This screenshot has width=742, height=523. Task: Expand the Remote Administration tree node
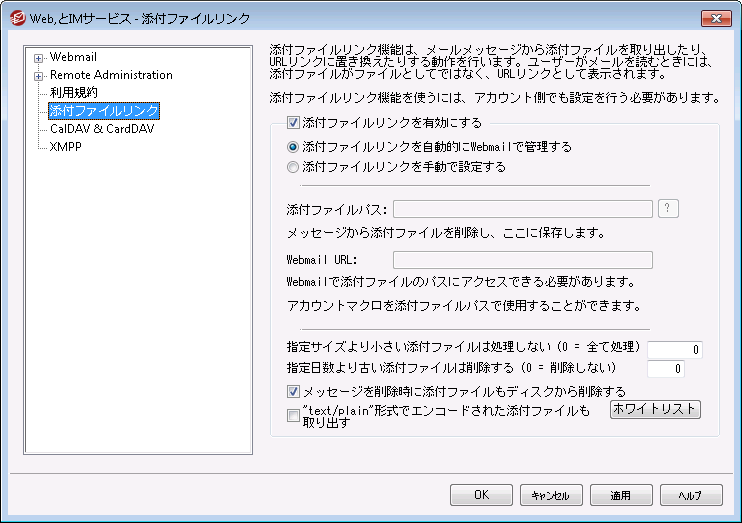click(39, 75)
